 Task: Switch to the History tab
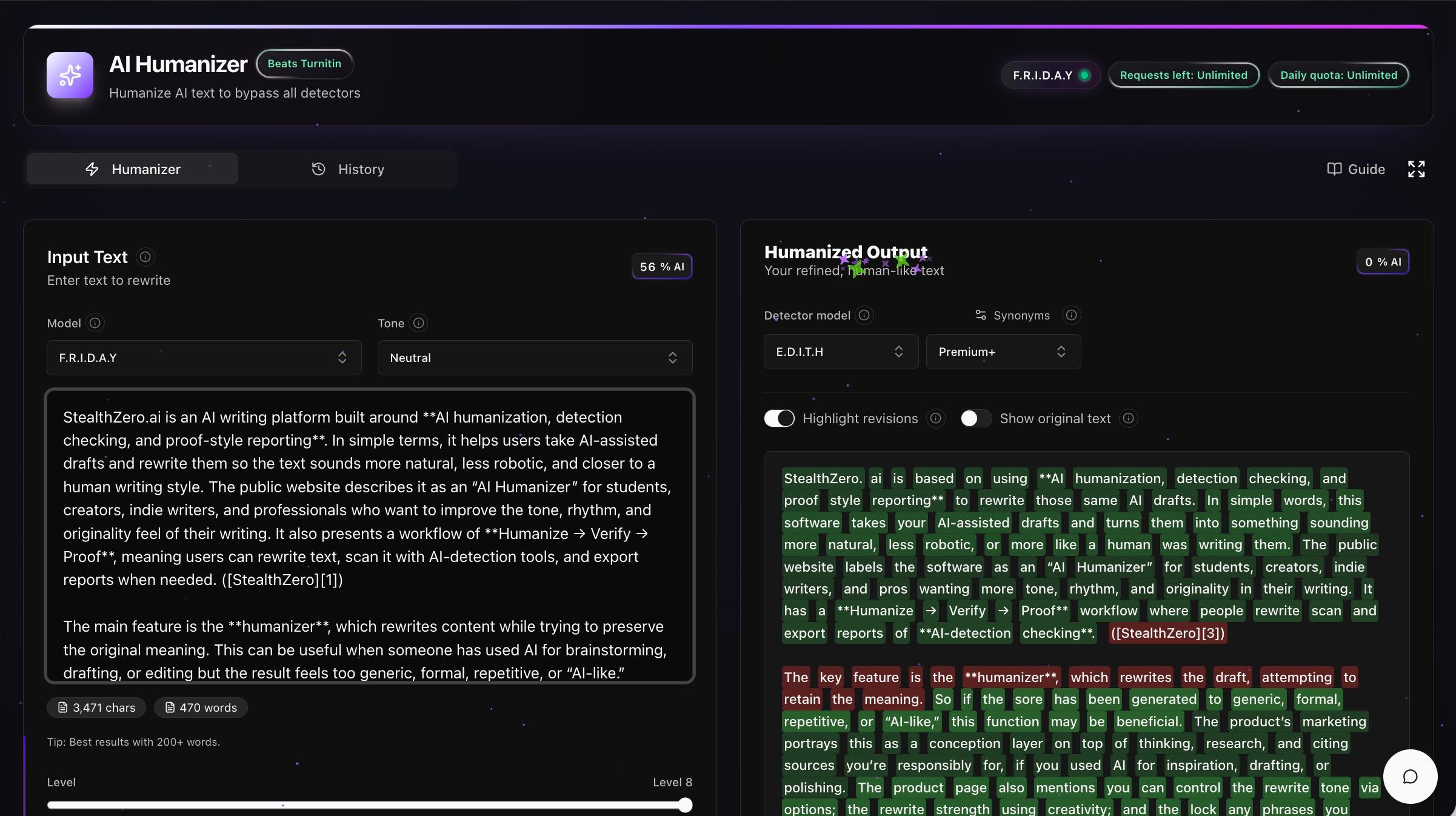[x=347, y=169]
